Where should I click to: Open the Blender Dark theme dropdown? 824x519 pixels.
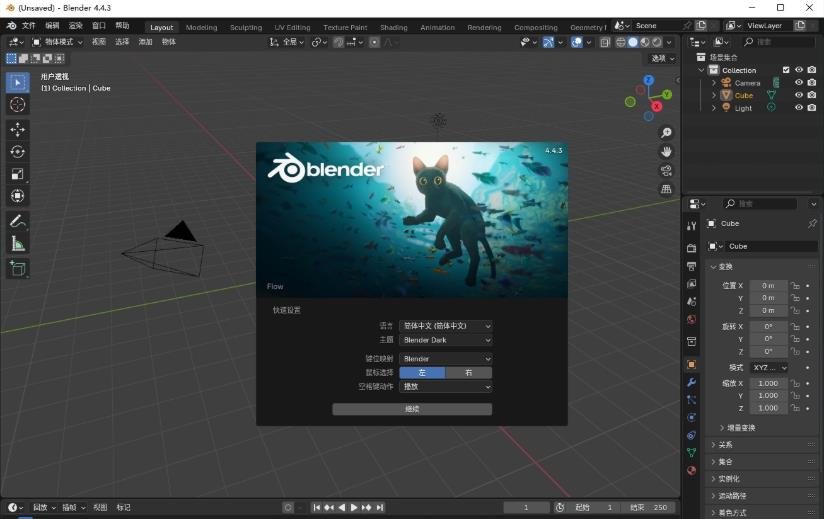446,340
